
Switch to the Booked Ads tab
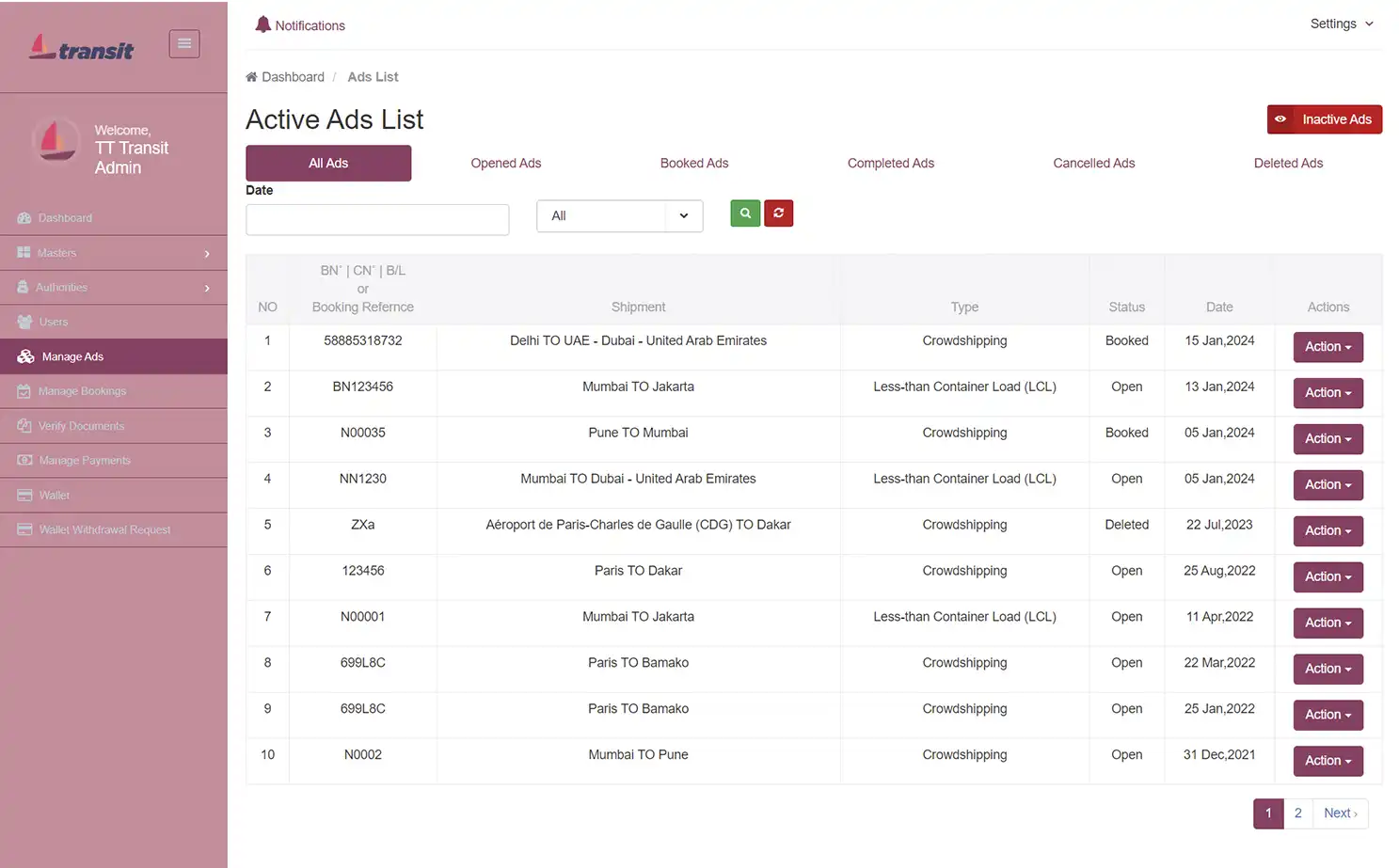click(693, 163)
